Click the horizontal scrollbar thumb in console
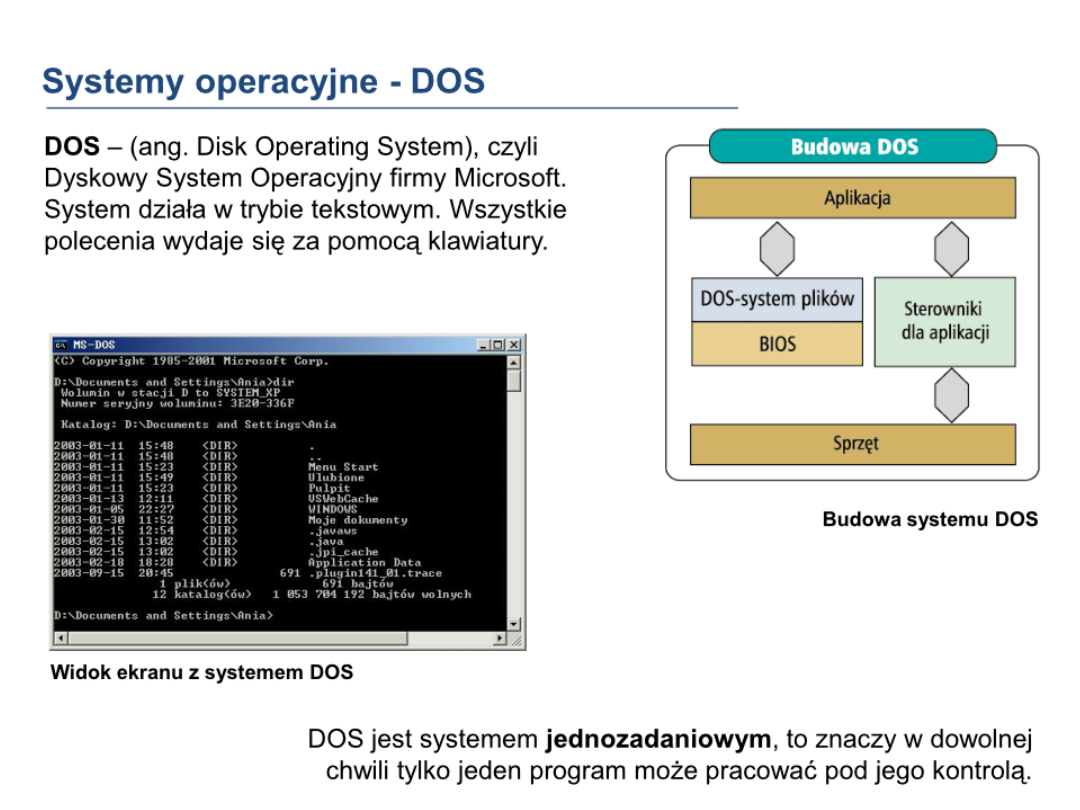This screenshot has width=1080, height=810. coord(237,638)
